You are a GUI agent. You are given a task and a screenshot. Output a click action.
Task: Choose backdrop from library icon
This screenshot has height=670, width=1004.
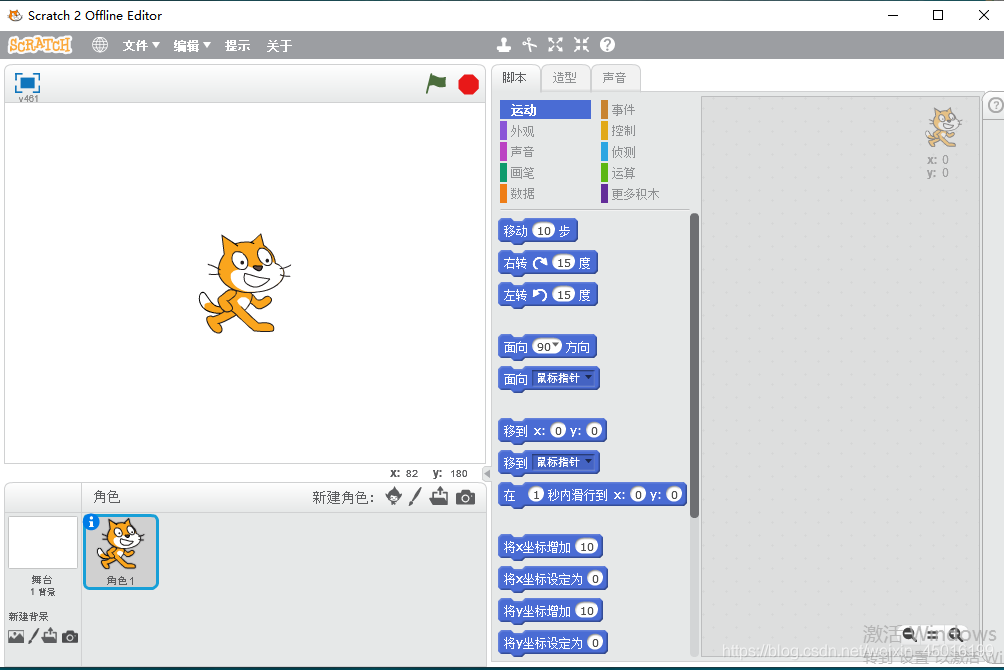click(16, 636)
